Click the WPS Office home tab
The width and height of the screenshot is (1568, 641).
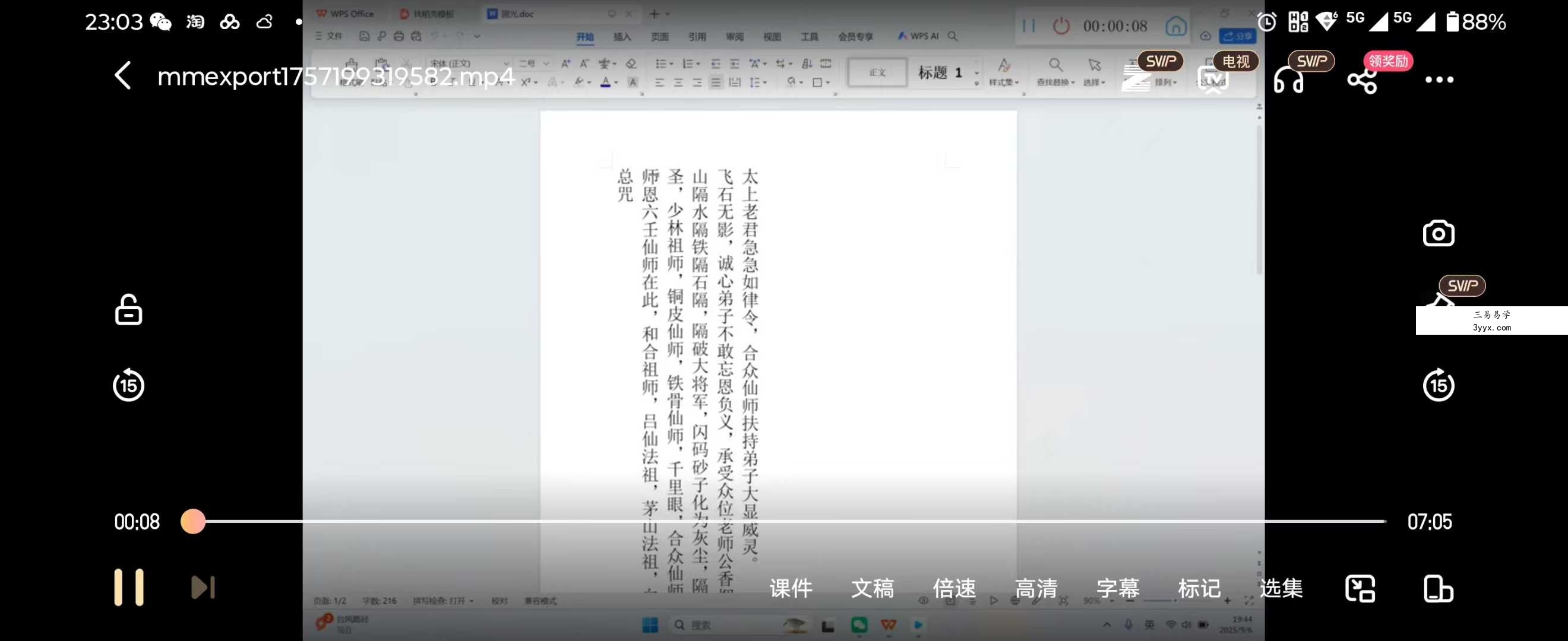(x=345, y=14)
